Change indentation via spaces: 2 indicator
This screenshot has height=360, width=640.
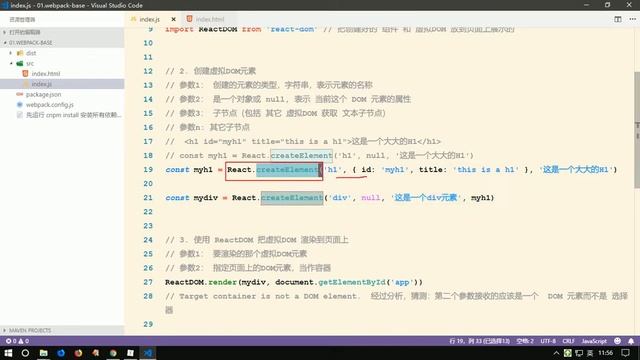tap(525, 341)
